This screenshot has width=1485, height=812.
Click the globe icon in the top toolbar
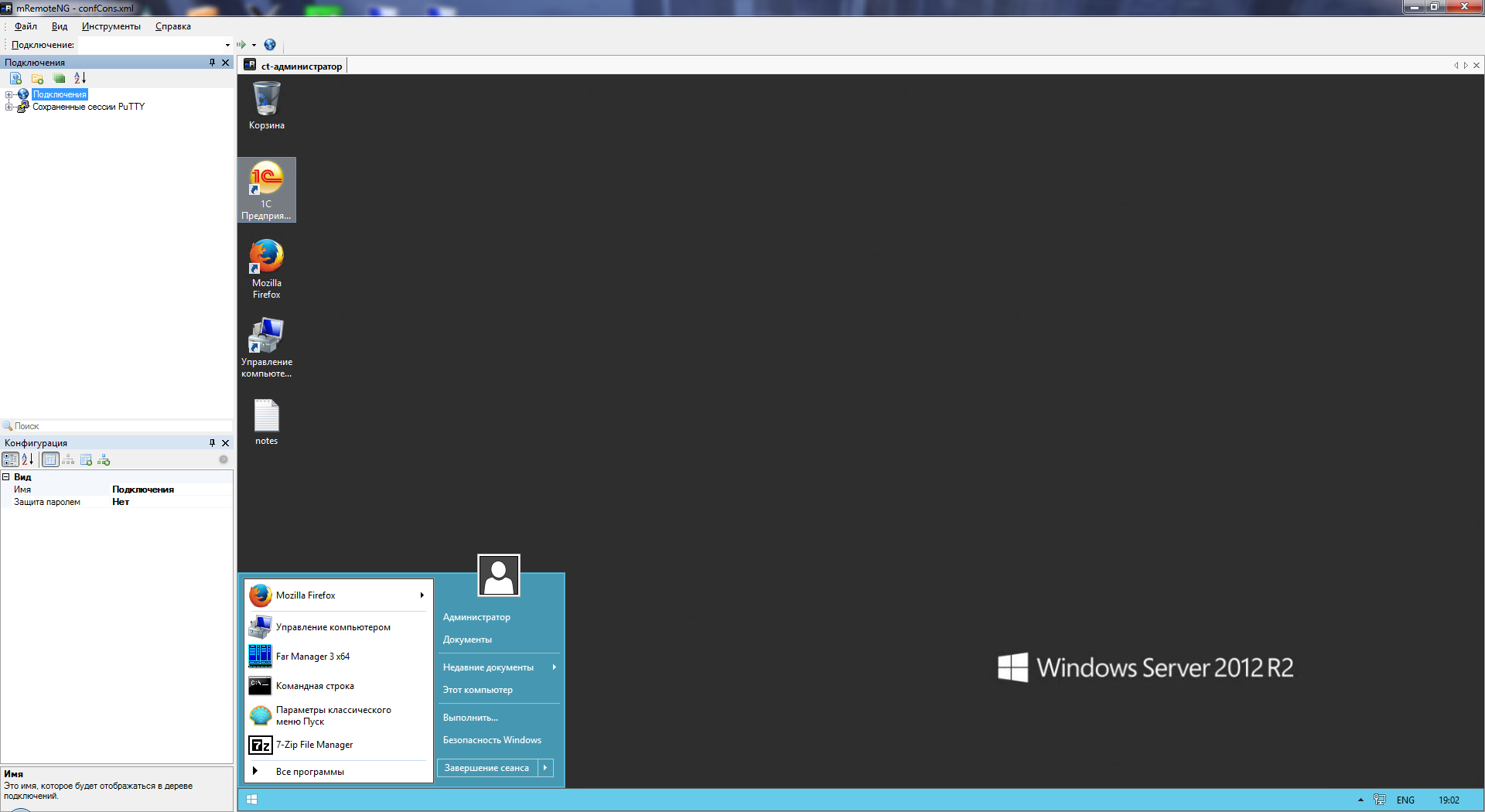270,45
